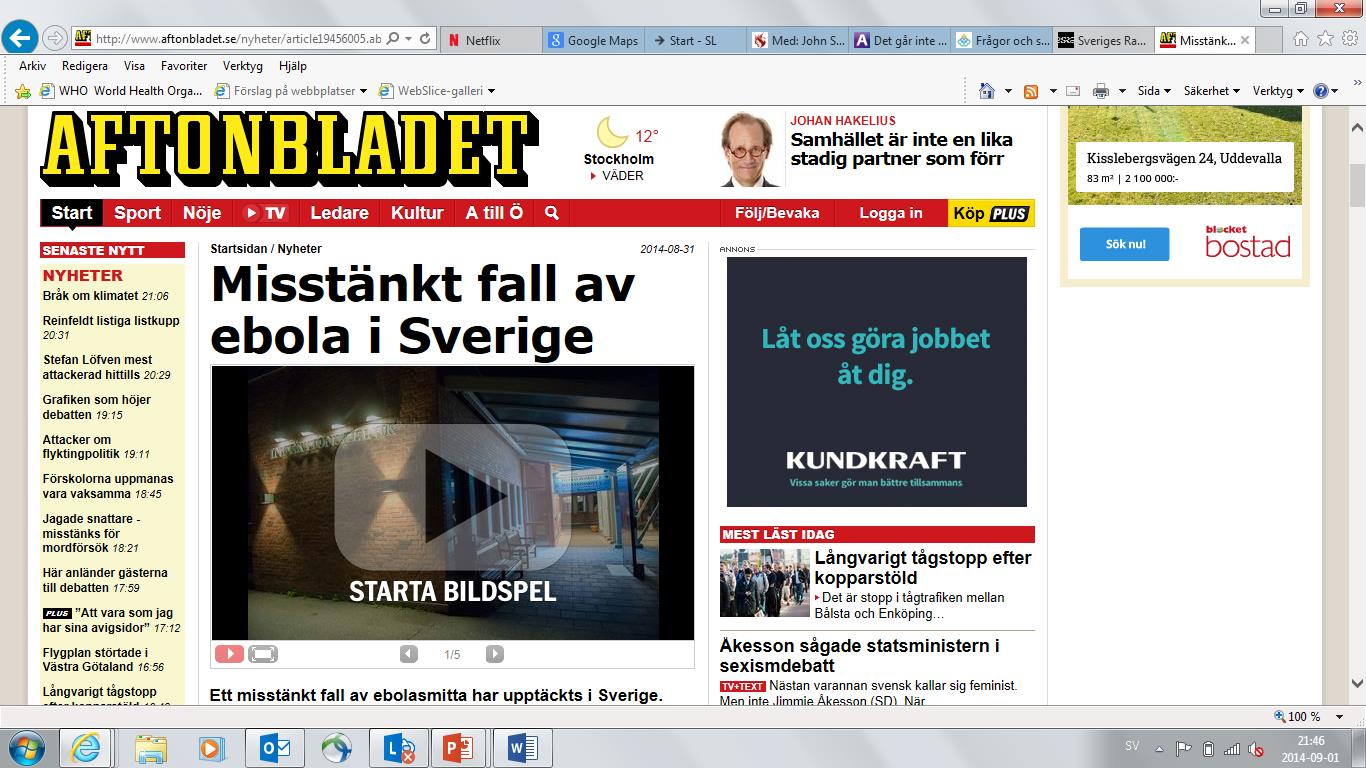This screenshot has width=1366, height=768.
Task: Click the Köp PLUS button
Action: coord(991,213)
